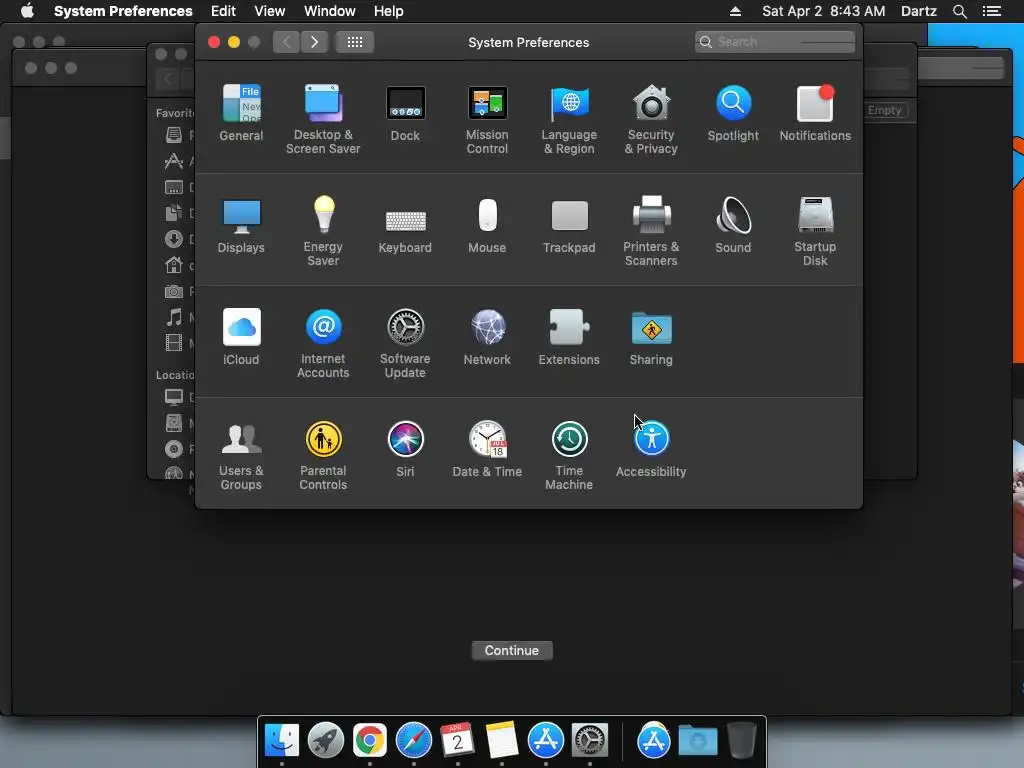The width and height of the screenshot is (1024, 768).
Task: Open Safari from the Dock
Action: click(413, 740)
